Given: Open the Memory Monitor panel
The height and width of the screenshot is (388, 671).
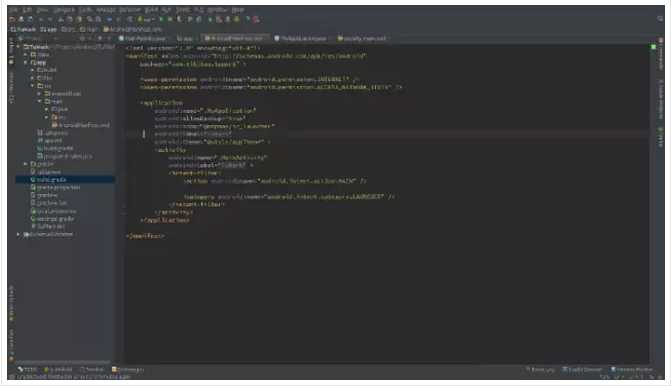Looking at the screenshot, I should click(x=631, y=370).
